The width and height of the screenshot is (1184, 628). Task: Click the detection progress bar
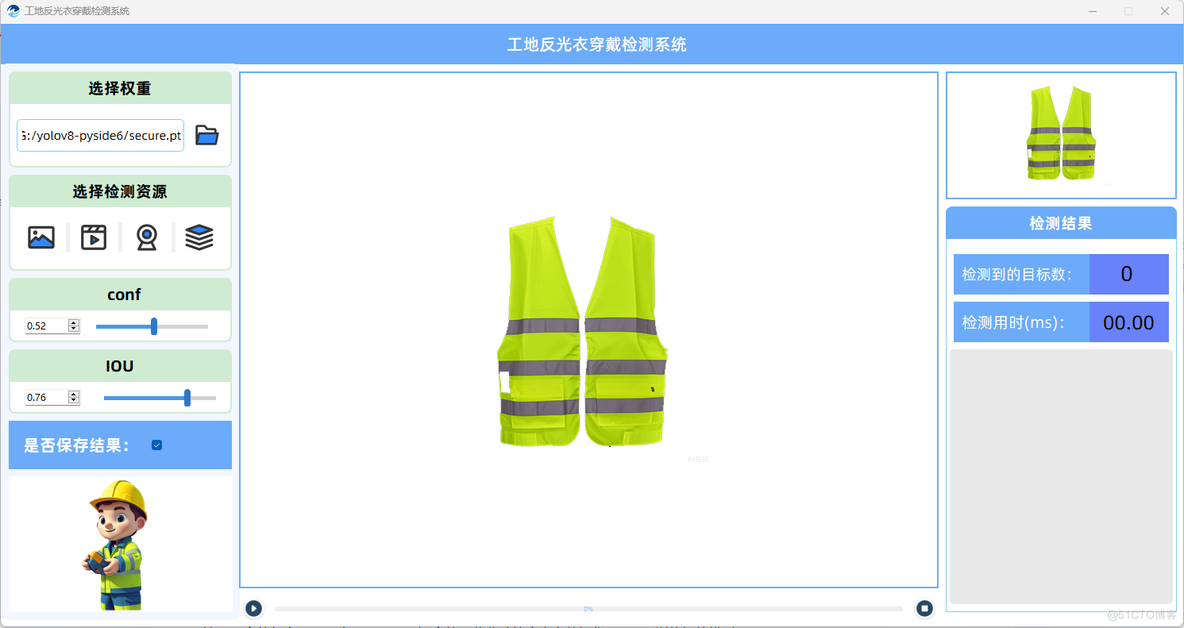(588, 608)
